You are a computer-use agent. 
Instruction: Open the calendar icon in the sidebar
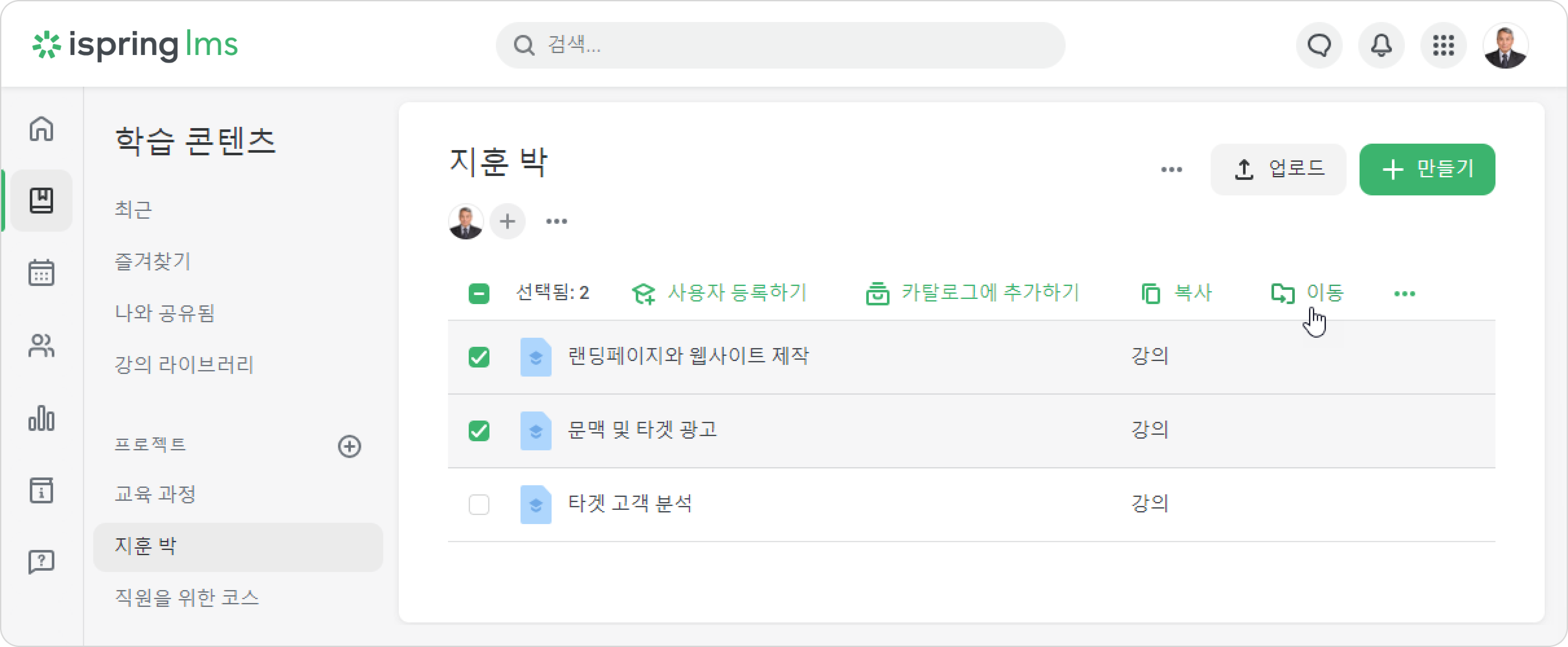click(x=41, y=272)
